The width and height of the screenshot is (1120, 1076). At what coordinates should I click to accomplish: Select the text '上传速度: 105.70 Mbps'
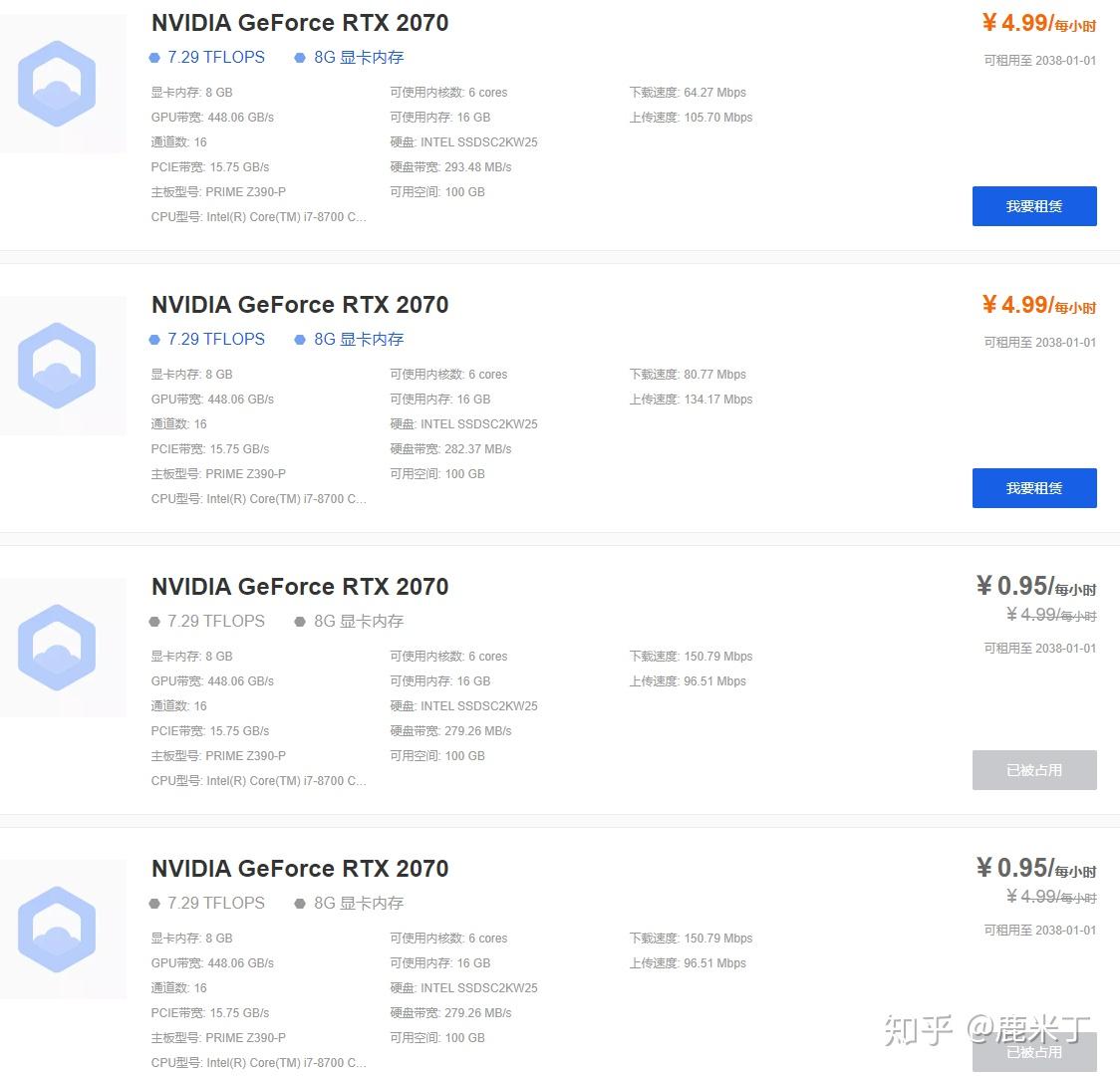[x=691, y=118]
